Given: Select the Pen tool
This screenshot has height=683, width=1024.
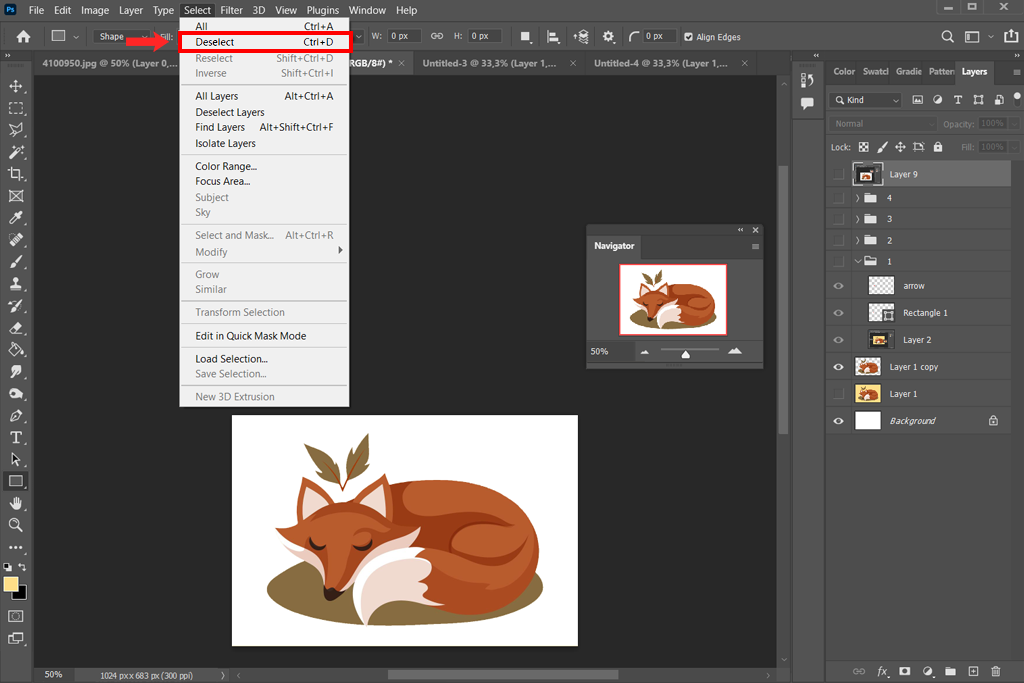Looking at the screenshot, I should click(16, 416).
